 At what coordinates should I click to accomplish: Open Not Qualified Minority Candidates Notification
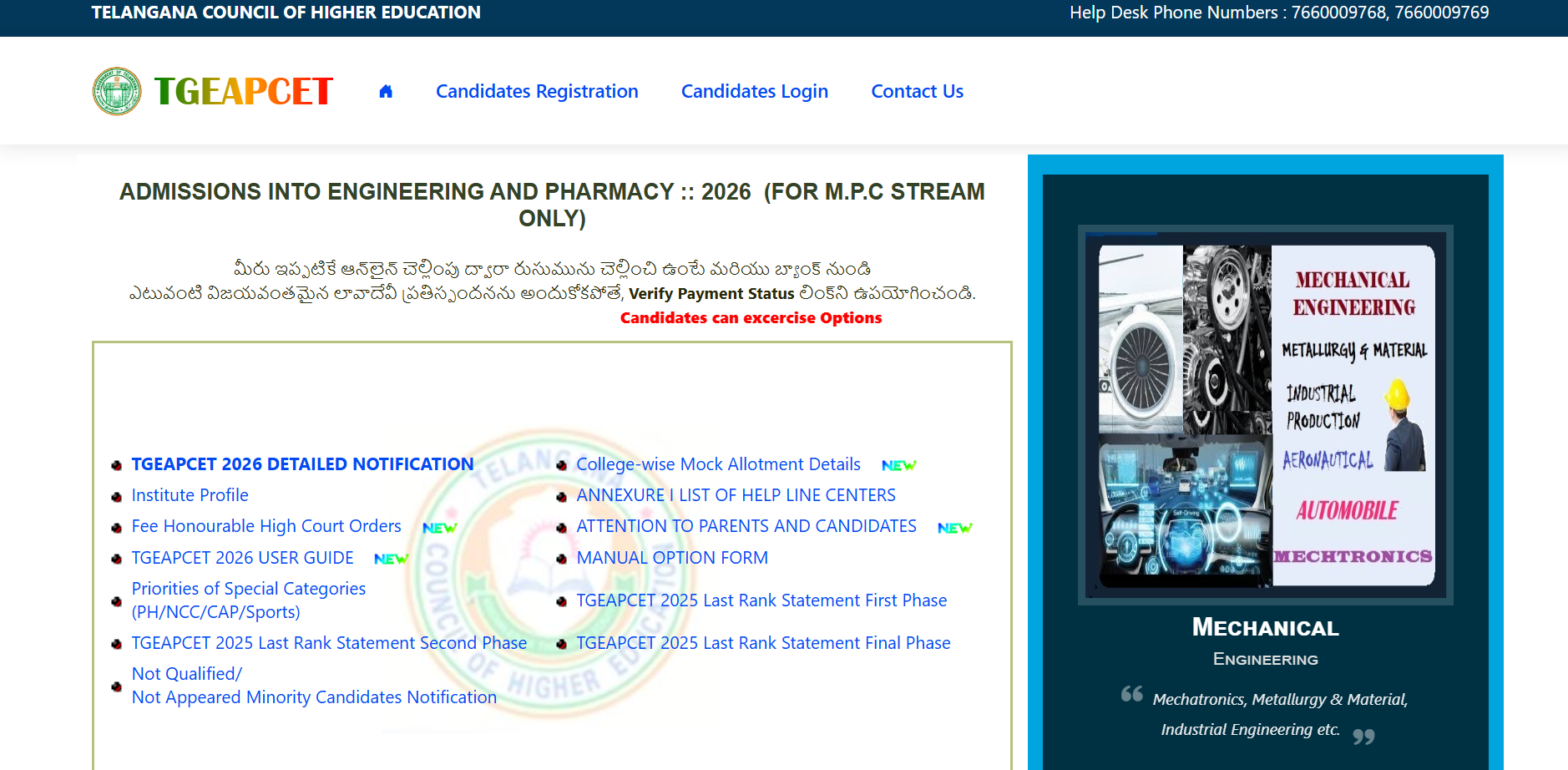pyautogui.click(x=314, y=686)
